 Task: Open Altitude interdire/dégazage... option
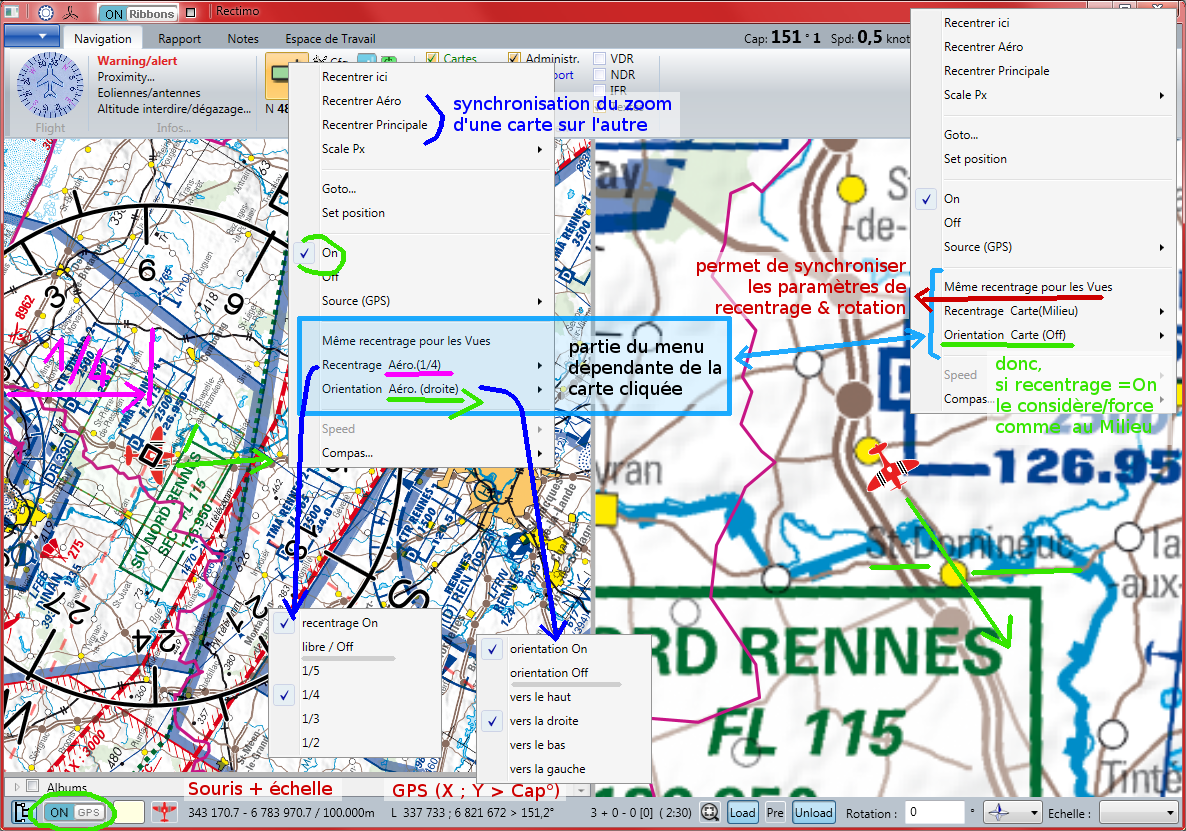pos(174,109)
